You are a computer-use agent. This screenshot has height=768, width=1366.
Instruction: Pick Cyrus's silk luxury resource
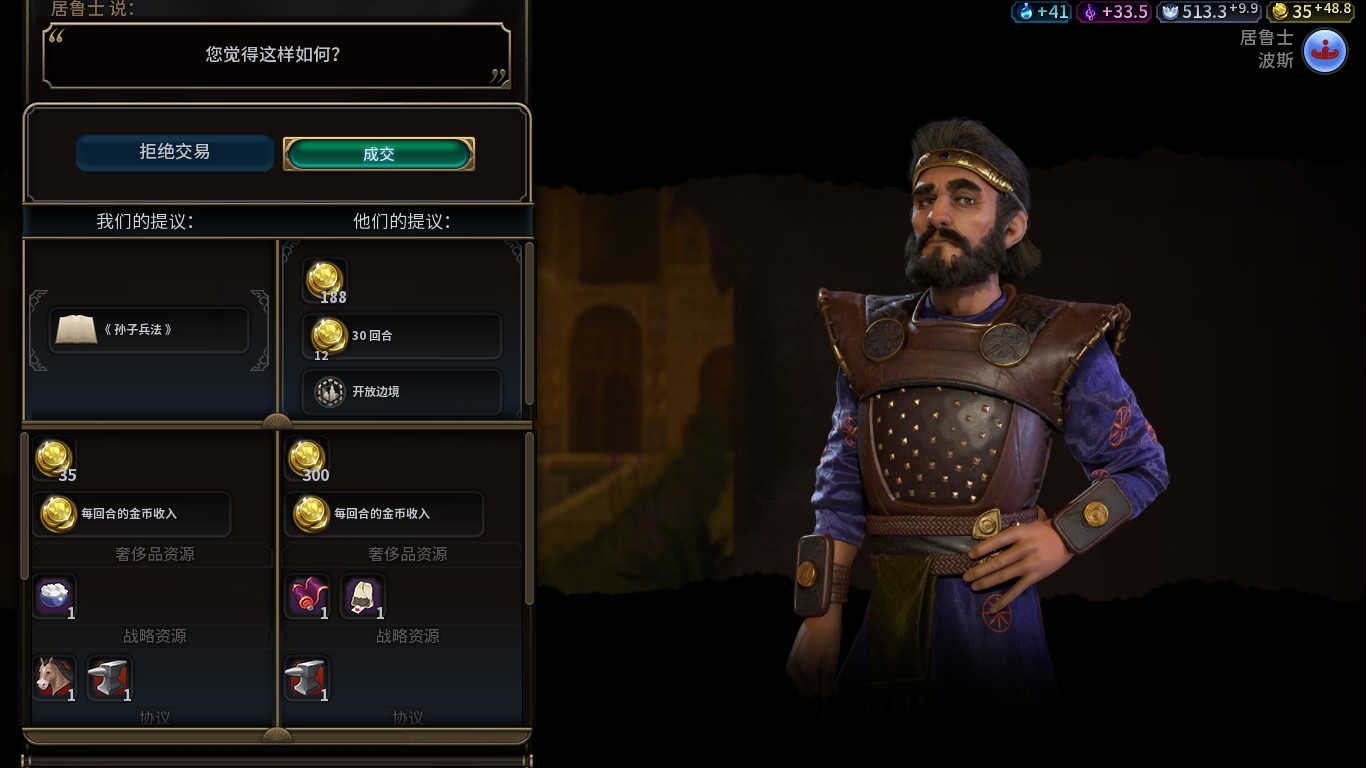click(308, 596)
